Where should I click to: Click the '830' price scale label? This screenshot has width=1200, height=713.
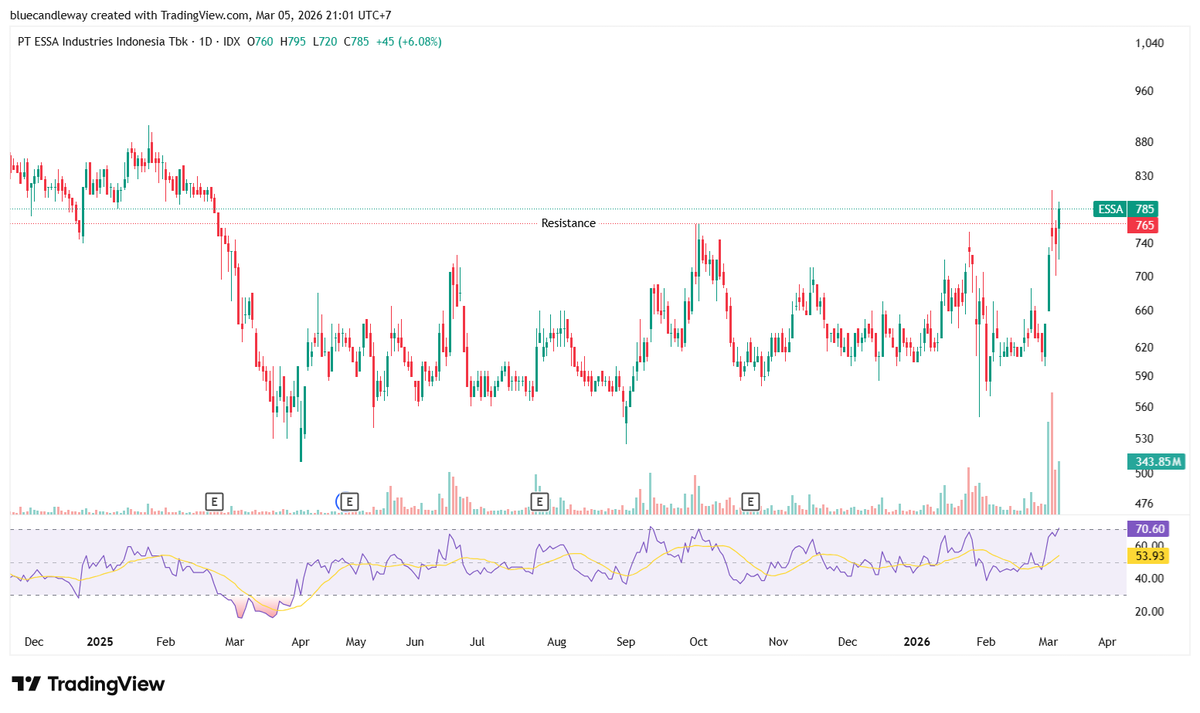pyautogui.click(x=1145, y=176)
